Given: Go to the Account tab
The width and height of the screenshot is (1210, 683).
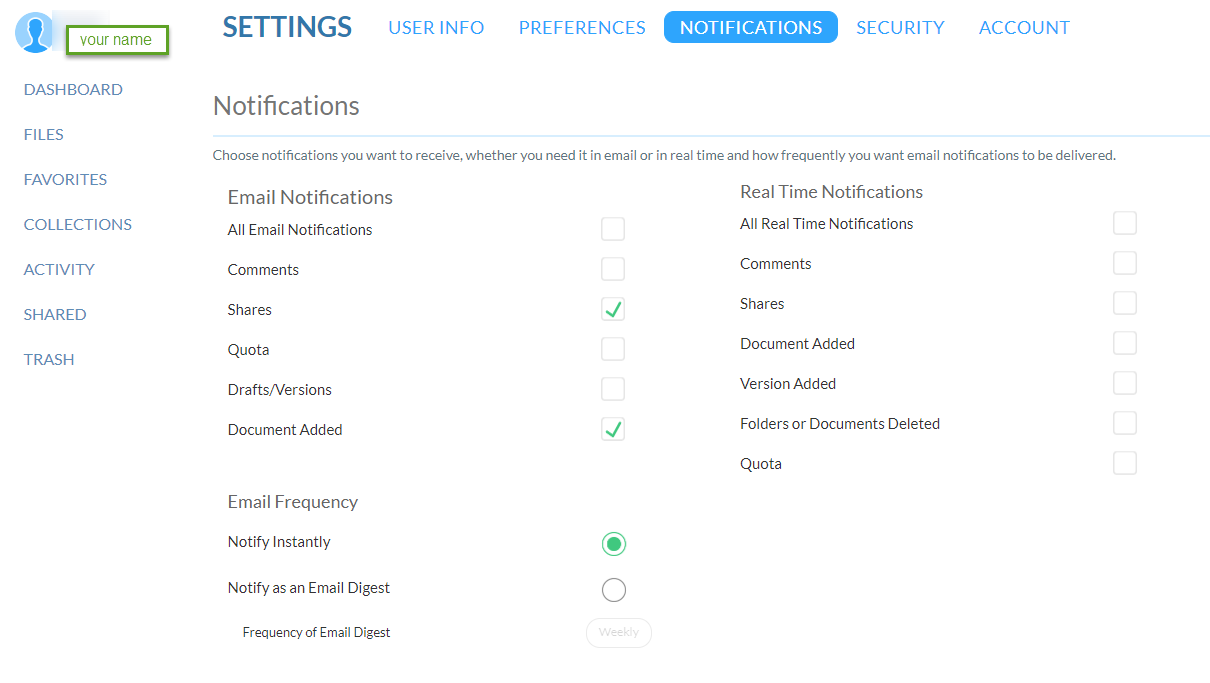Looking at the screenshot, I should (x=1024, y=28).
